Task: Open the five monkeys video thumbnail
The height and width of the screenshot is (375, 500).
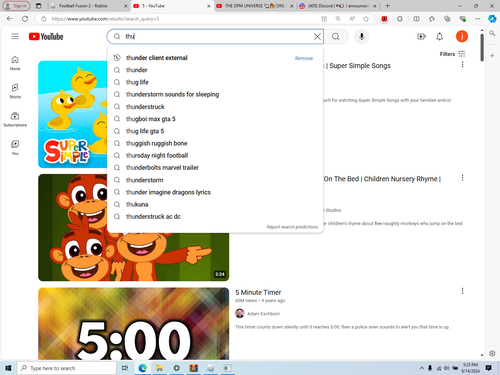Action: [x=133, y=228]
